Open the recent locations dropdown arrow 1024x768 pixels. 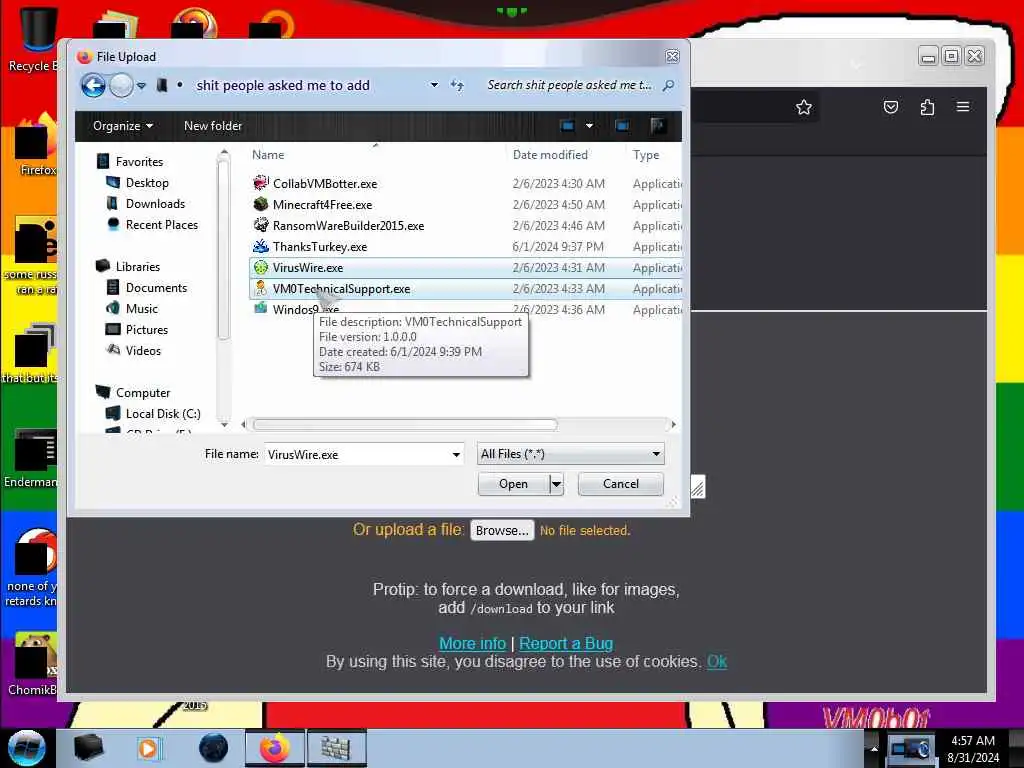(x=141, y=86)
